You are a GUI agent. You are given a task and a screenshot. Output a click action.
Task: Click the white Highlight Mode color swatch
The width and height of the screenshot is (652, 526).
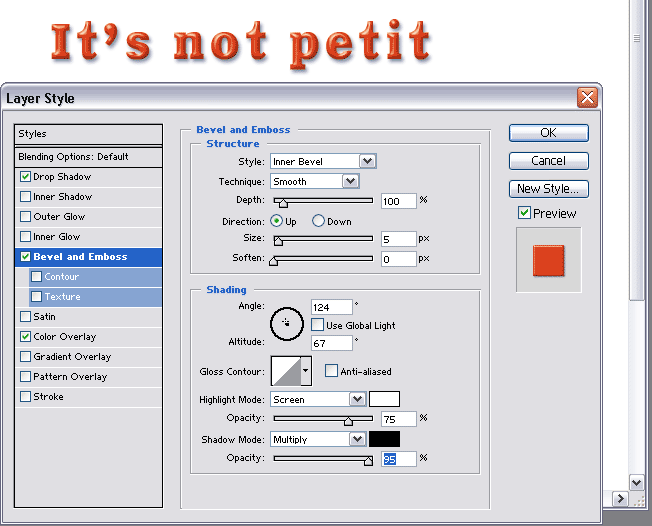pos(385,399)
